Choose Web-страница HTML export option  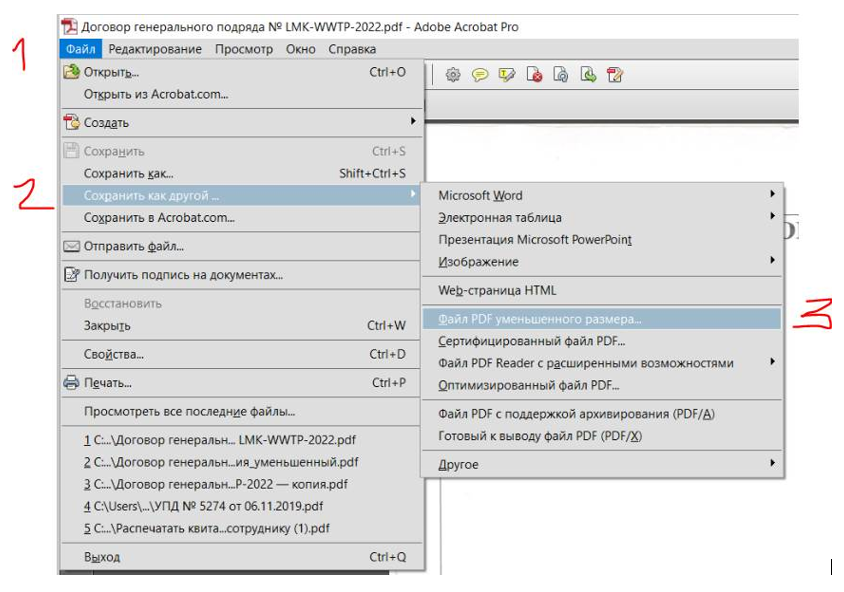pyautogui.click(x=602, y=290)
